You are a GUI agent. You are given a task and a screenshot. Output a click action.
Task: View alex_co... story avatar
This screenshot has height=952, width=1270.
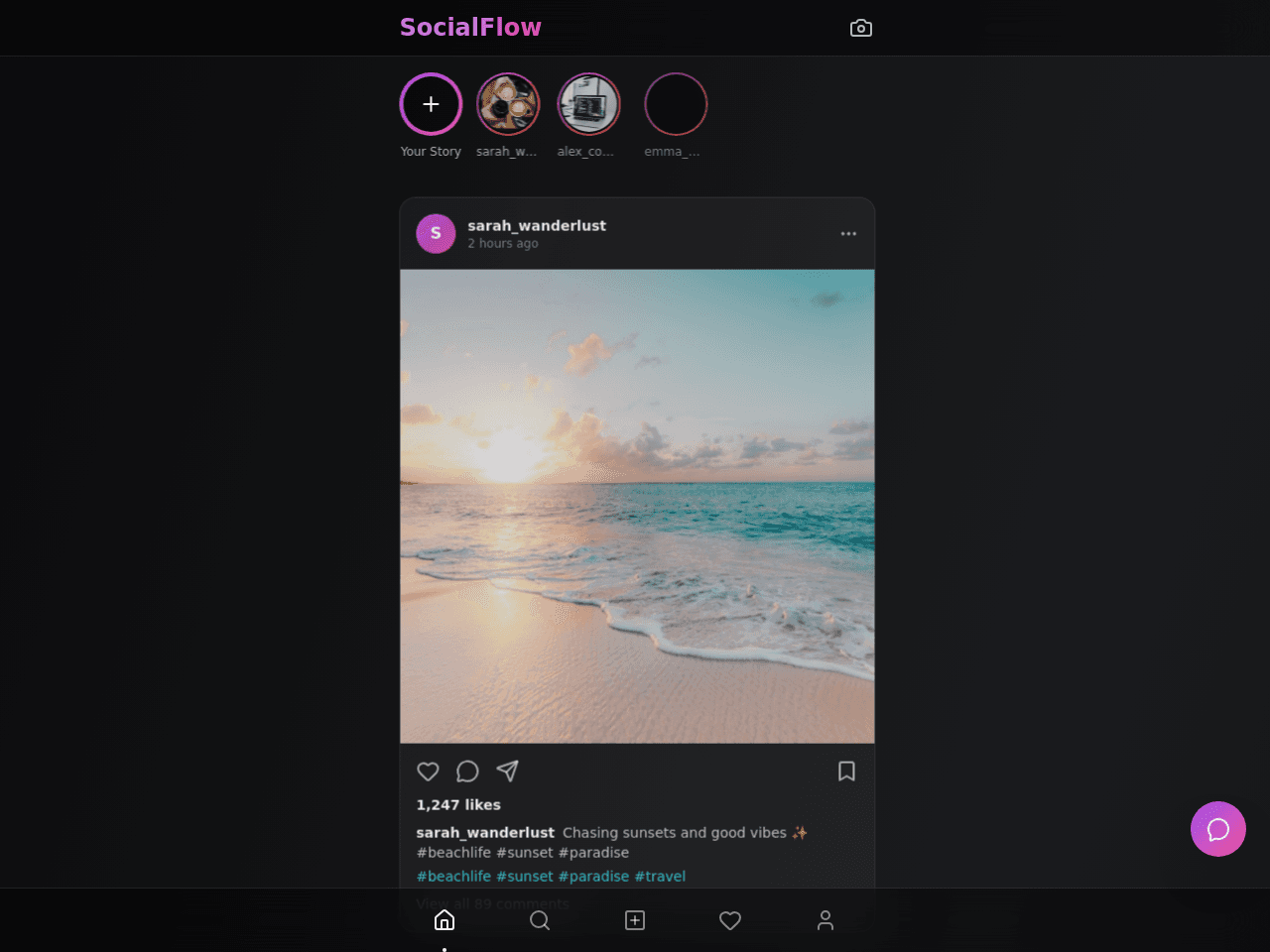point(588,104)
